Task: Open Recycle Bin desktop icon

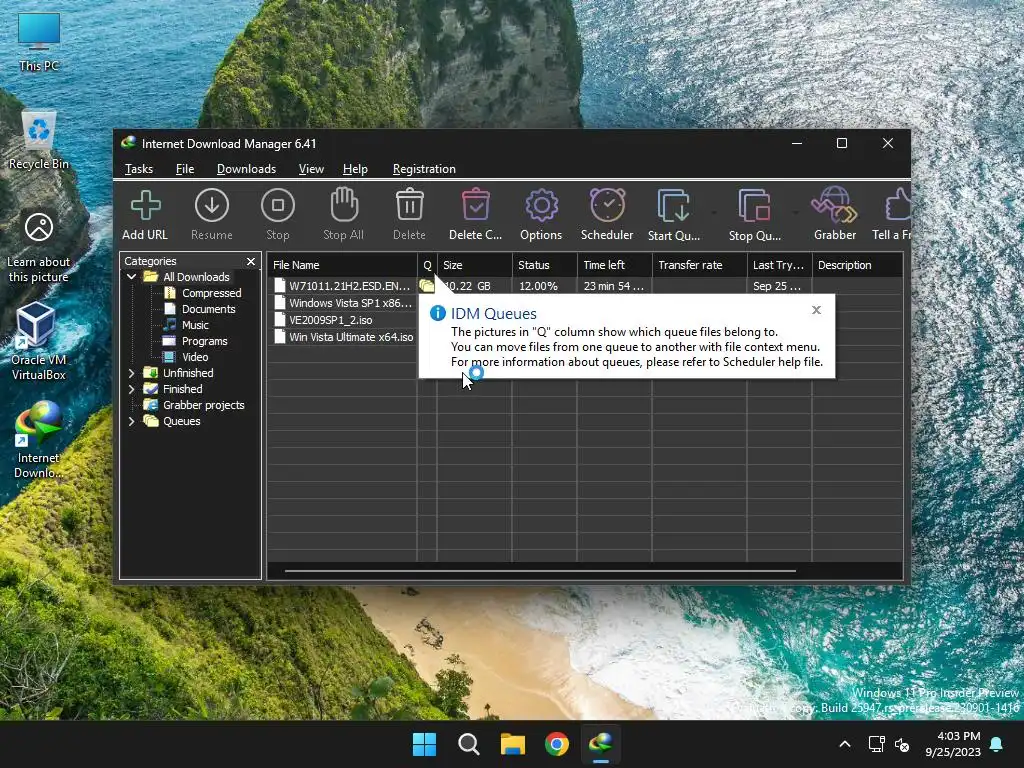Action: (39, 140)
